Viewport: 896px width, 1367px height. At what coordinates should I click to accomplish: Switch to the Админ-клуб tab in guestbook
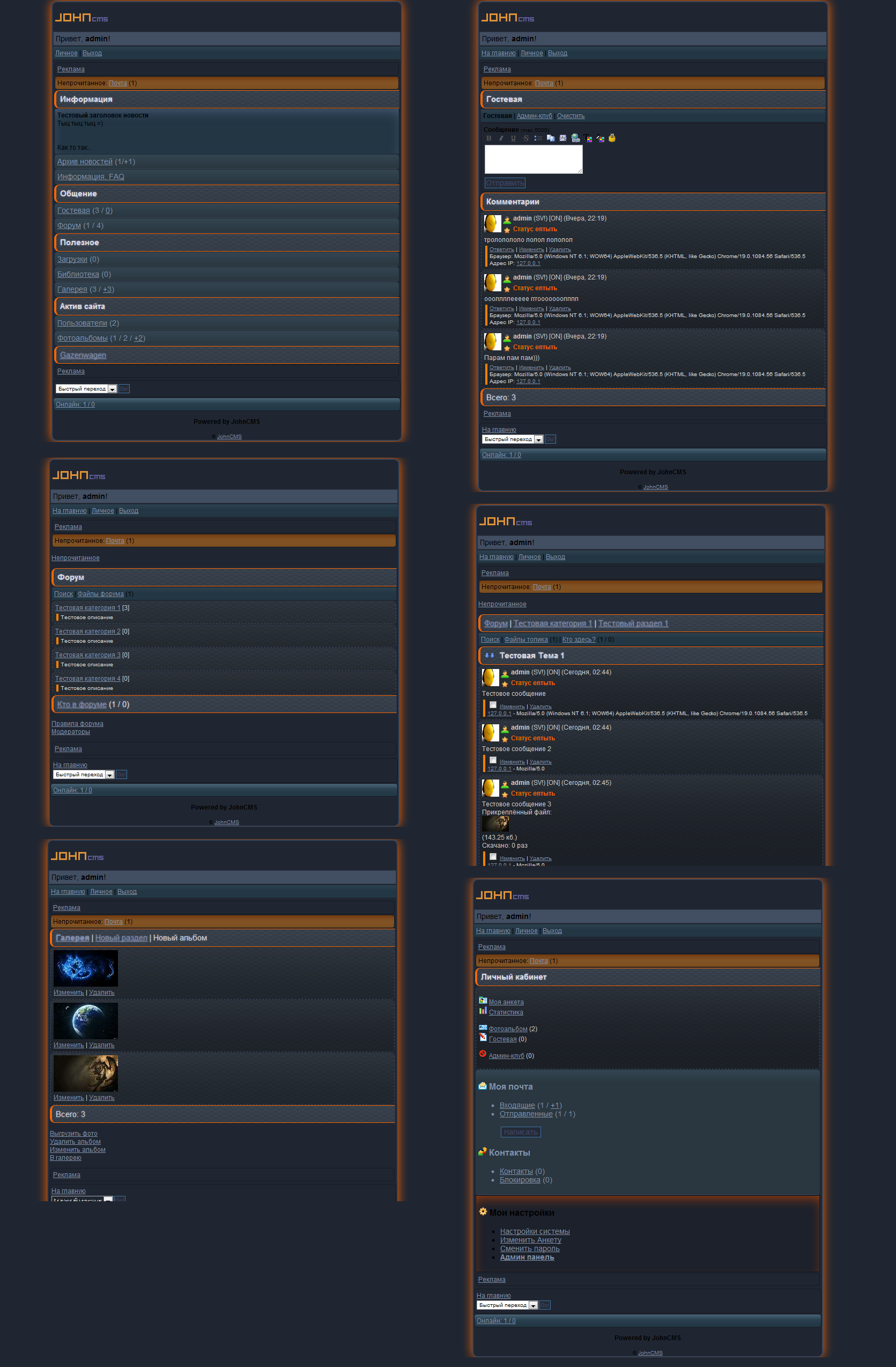[534, 116]
